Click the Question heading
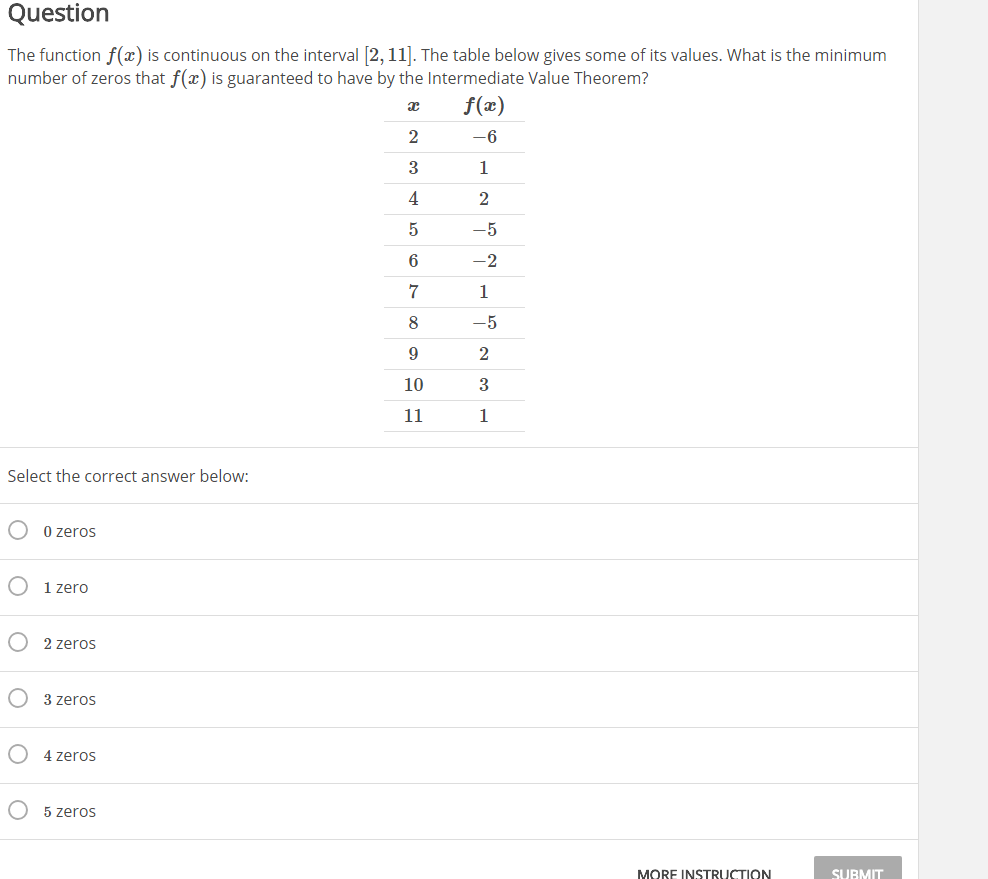988x879 pixels. 55,14
